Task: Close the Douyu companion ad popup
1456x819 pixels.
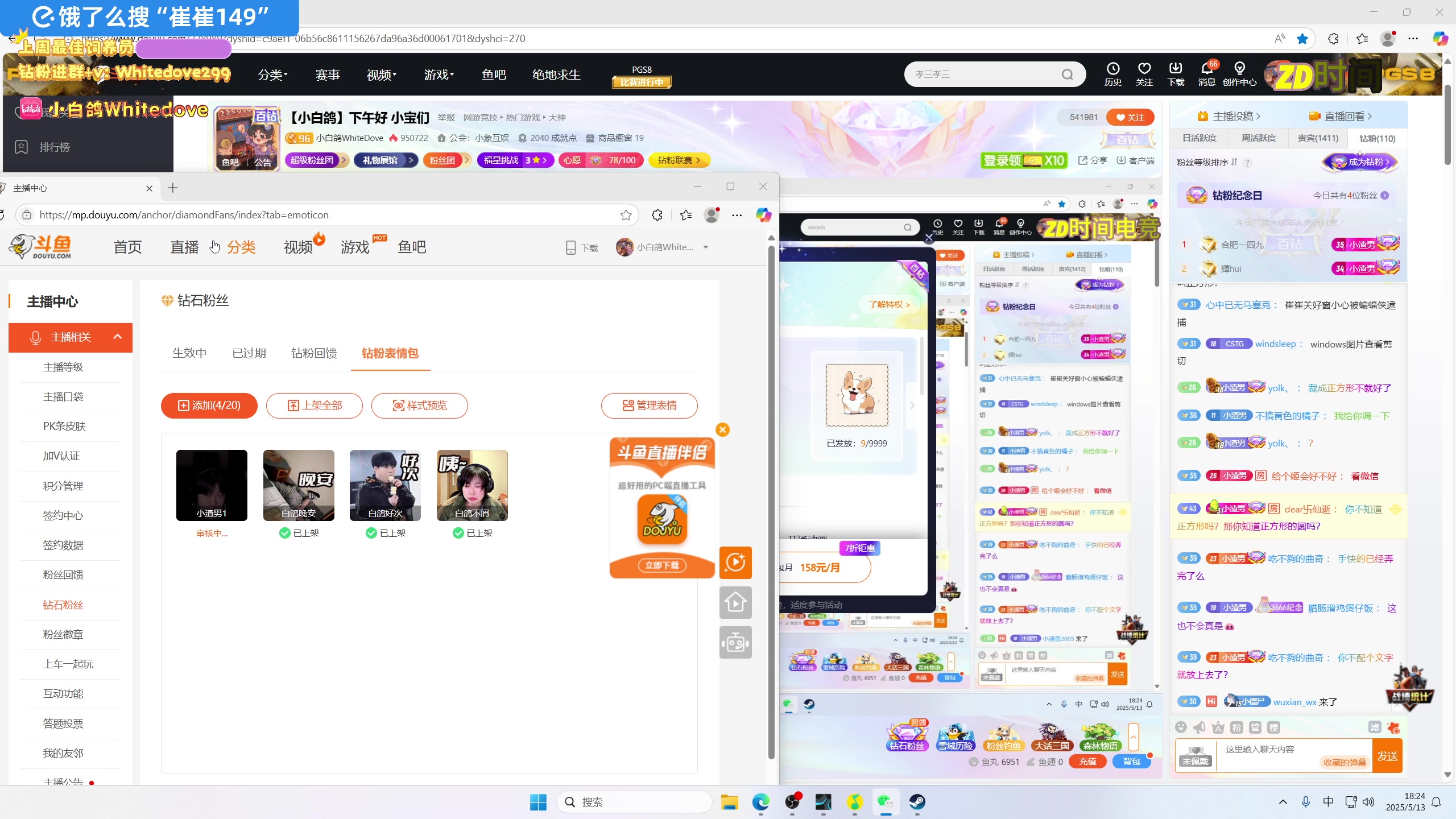Action: tap(722, 429)
